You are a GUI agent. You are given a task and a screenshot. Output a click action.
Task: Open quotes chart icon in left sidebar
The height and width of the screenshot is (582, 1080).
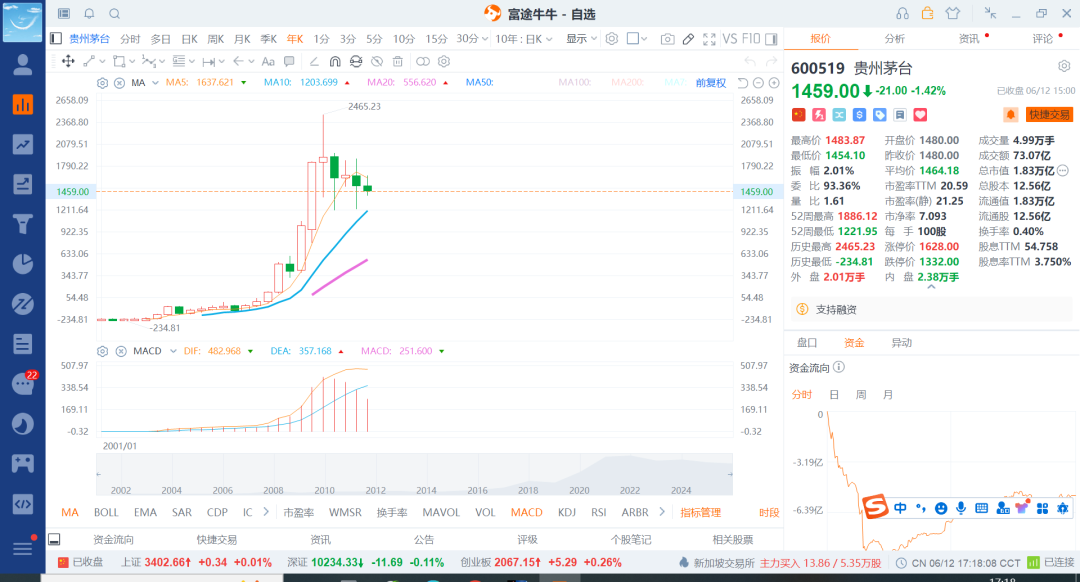pyautogui.click(x=23, y=104)
